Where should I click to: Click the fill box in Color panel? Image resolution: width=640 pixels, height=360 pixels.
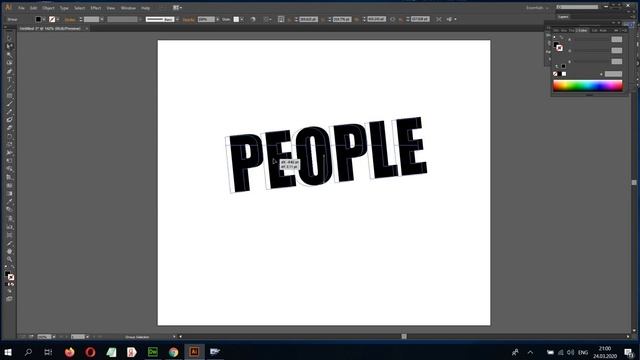point(556,45)
